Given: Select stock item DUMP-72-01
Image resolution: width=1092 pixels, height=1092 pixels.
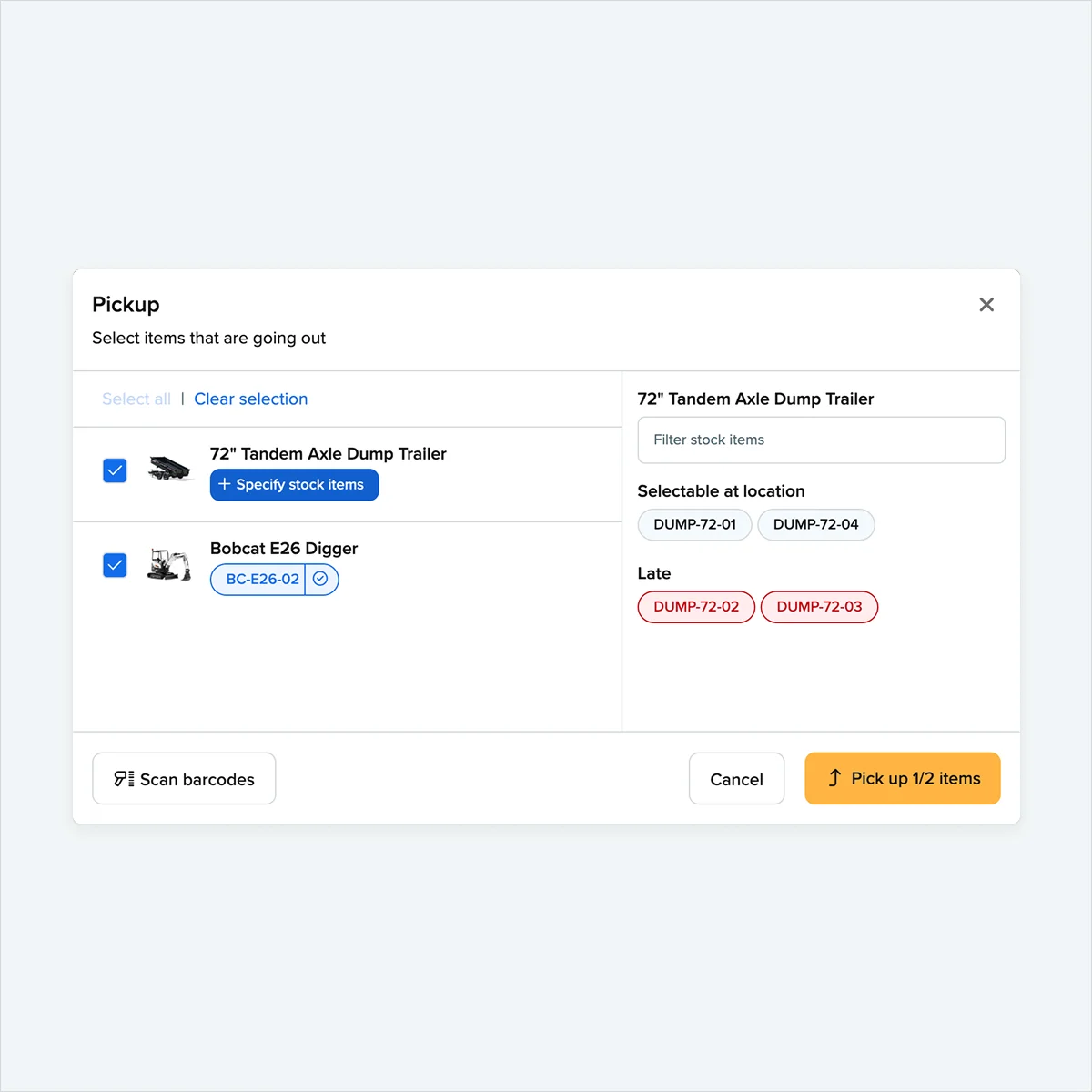Looking at the screenshot, I should (694, 524).
